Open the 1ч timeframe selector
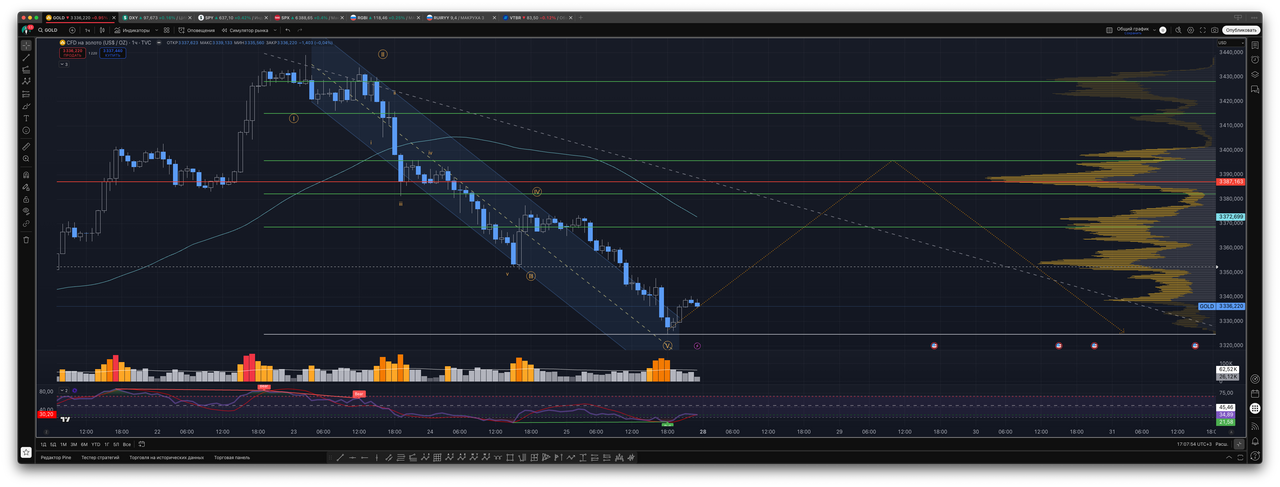1280x487 pixels. [87, 30]
